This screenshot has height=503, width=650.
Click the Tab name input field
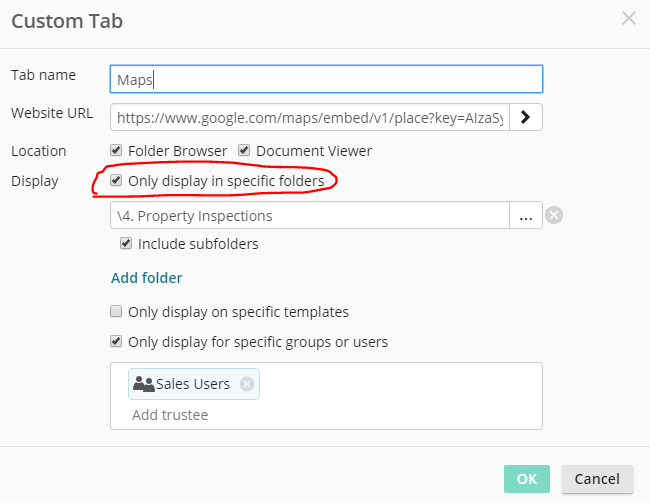tap(326, 79)
